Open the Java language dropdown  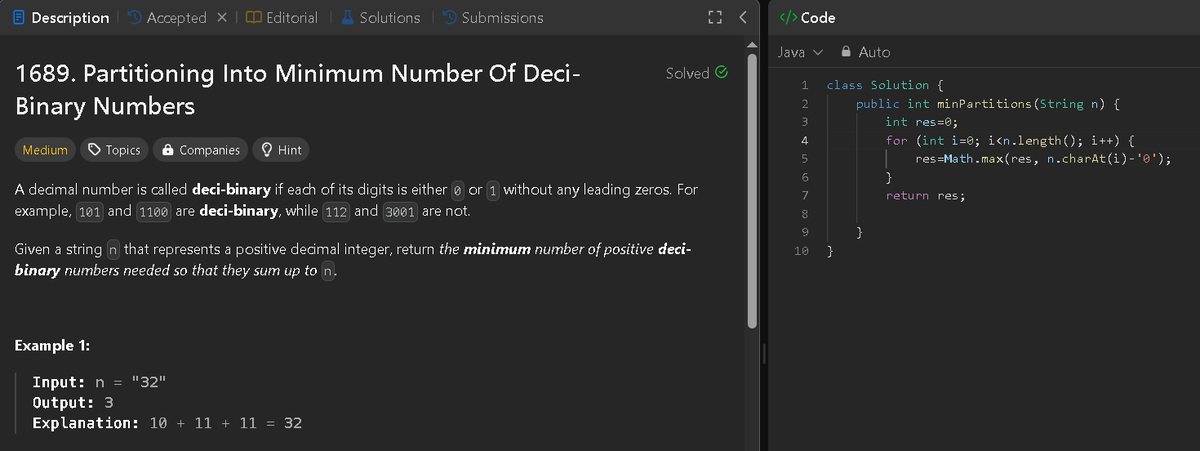(799, 52)
